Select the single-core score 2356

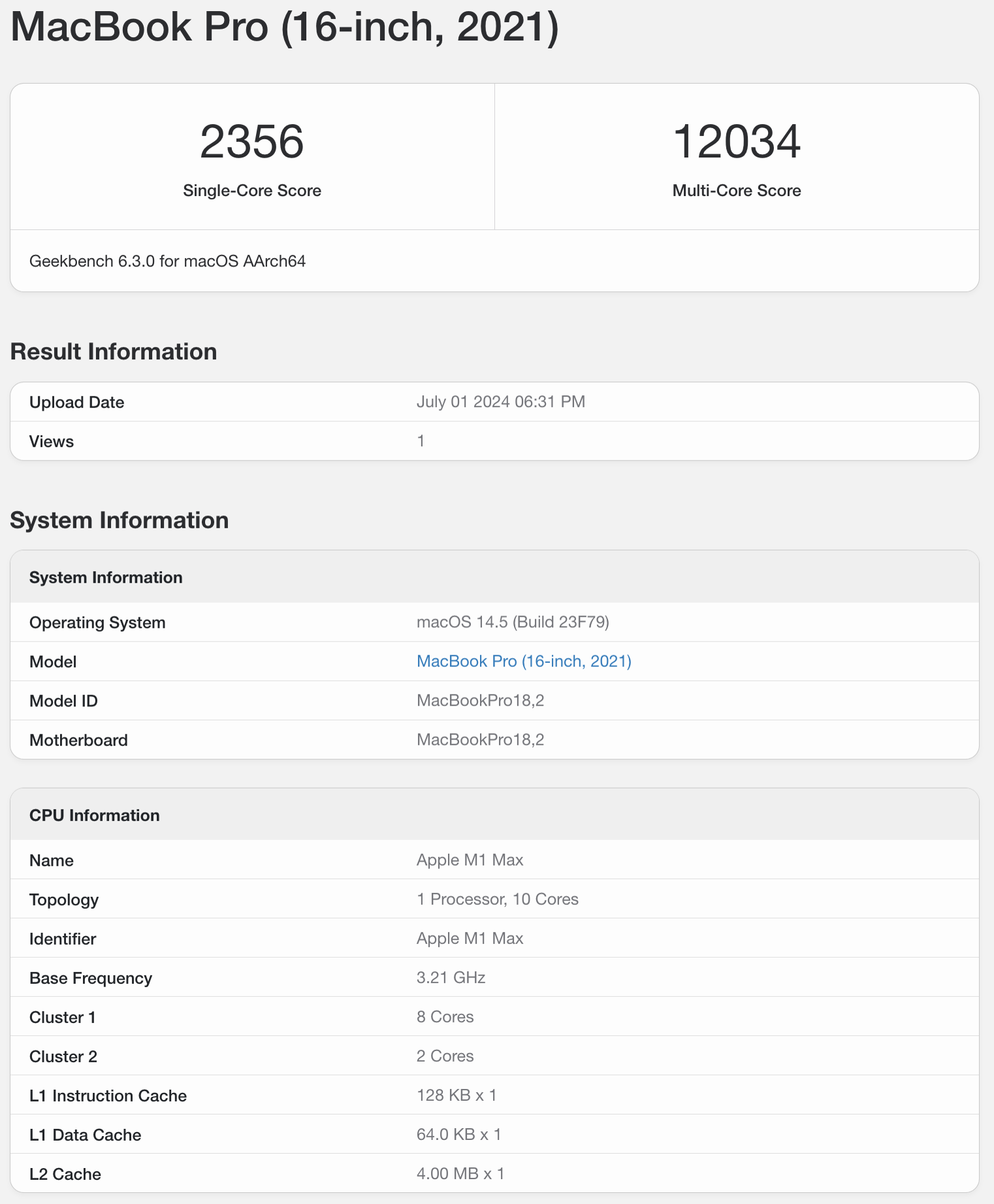pos(252,142)
